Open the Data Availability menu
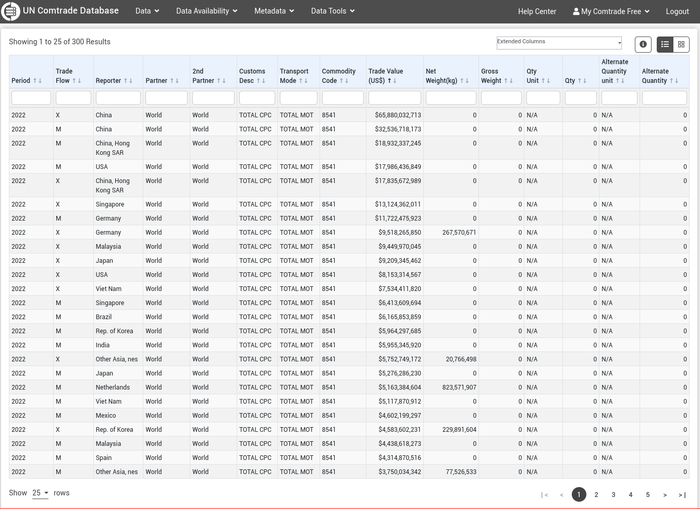Viewport: 700px width, 509px height. click(x=206, y=11)
